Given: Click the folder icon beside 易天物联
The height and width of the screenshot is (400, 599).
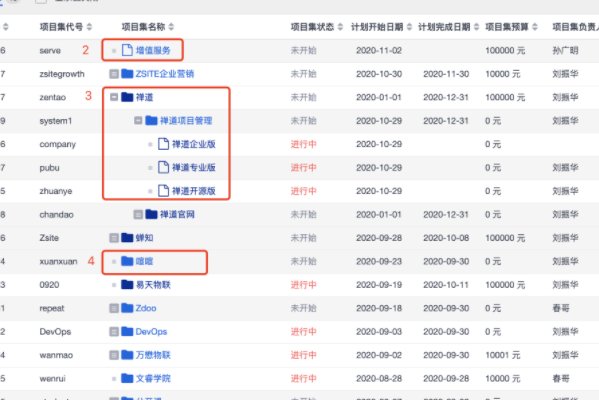Looking at the screenshot, I should [x=127, y=284].
